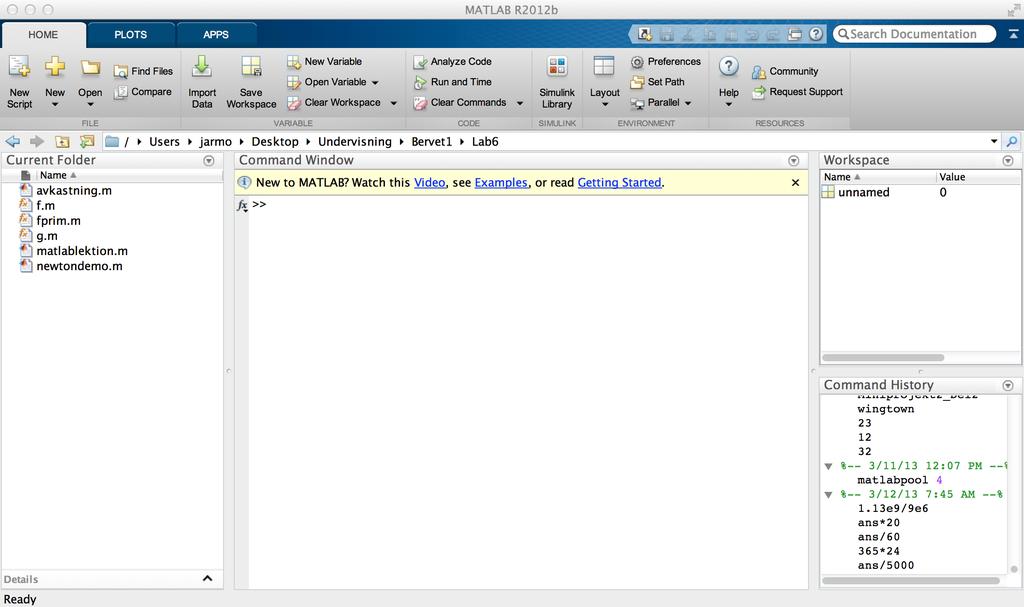1024x607 pixels.
Task: Collapse the 3/11/13 12:07 PM history session
Action: [829, 467]
